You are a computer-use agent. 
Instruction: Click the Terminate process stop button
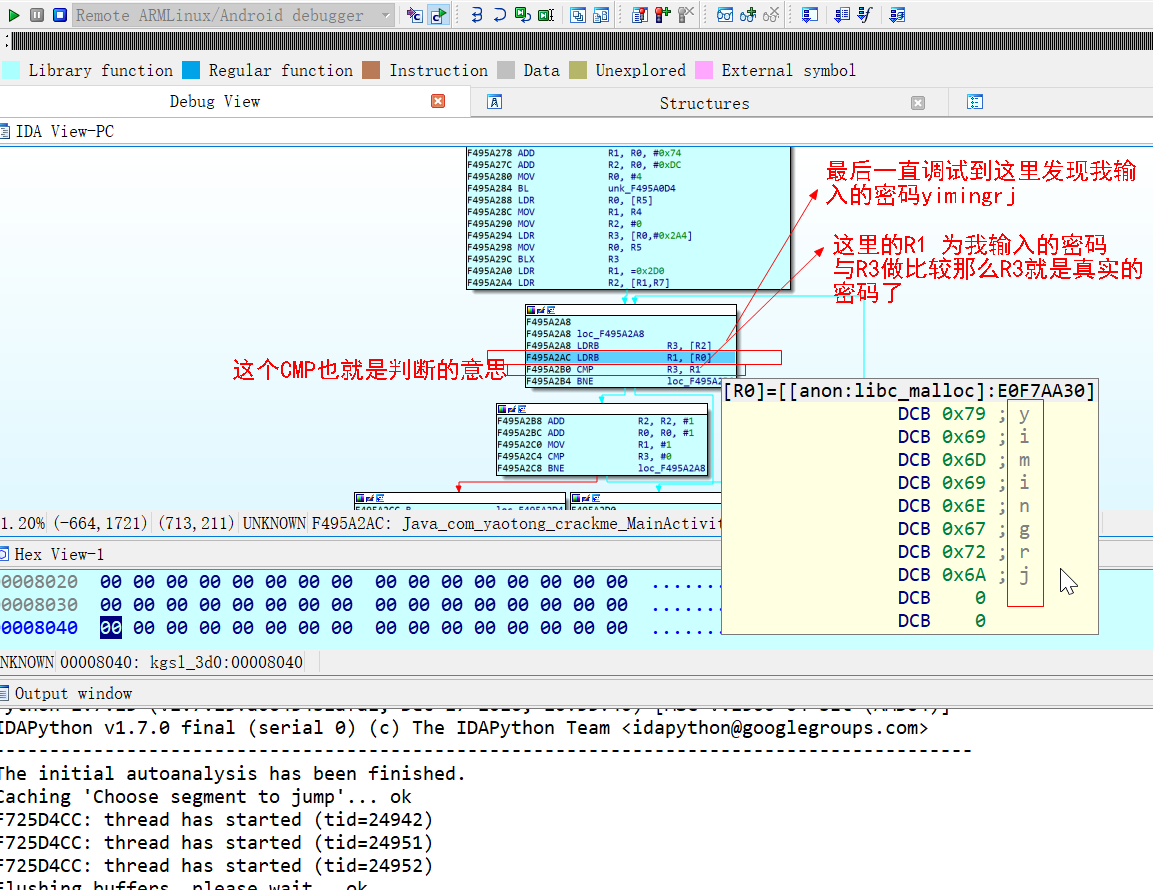[60, 15]
